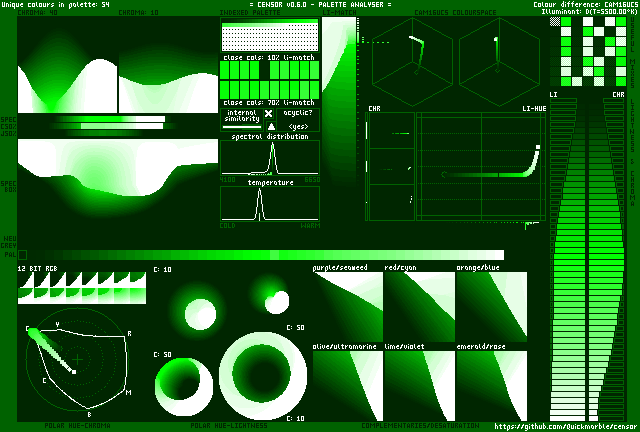
Task: Click the small square before the gradient strip
Action: [22, 255]
